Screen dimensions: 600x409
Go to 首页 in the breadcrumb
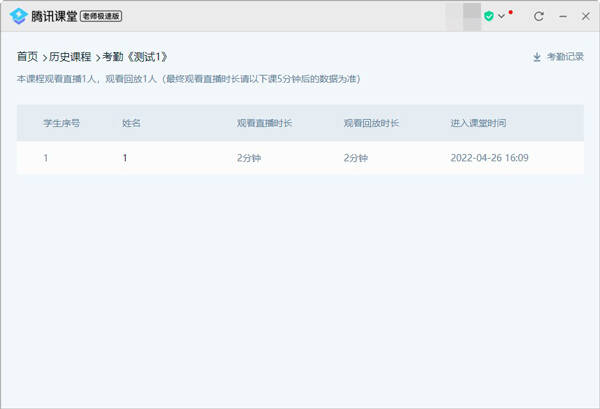point(28,57)
